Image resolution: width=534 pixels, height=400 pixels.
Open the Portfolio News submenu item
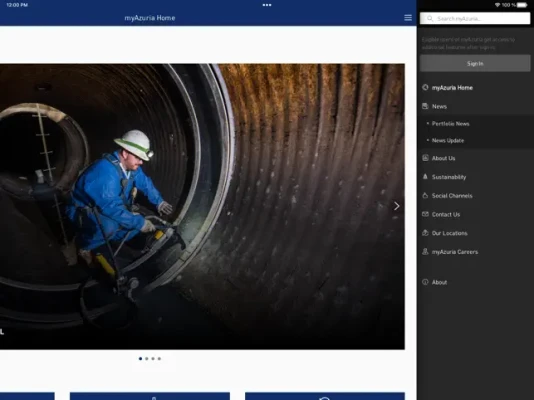click(451, 124)
